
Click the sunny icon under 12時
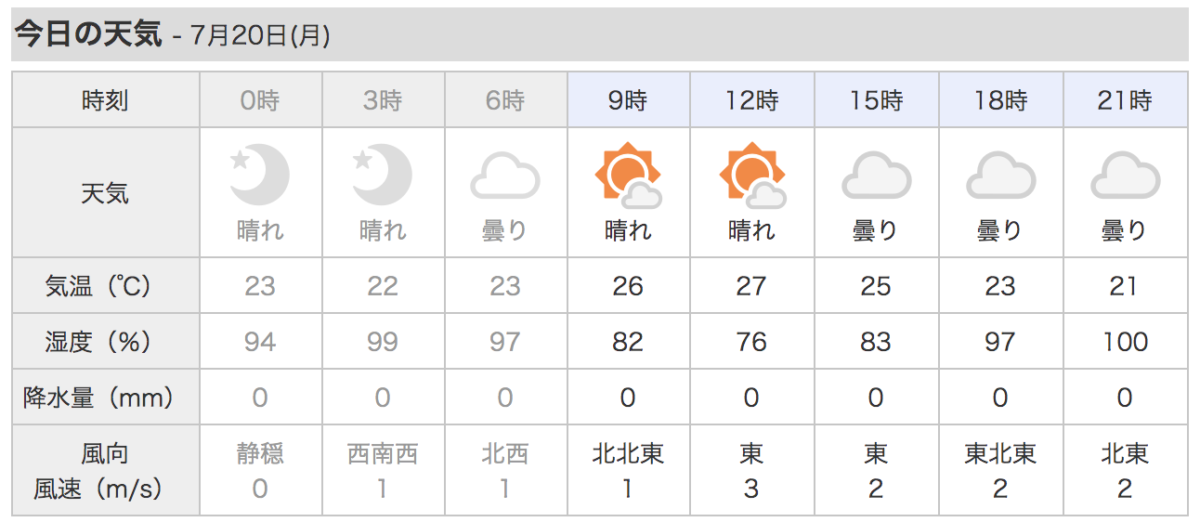pos(752,175)
